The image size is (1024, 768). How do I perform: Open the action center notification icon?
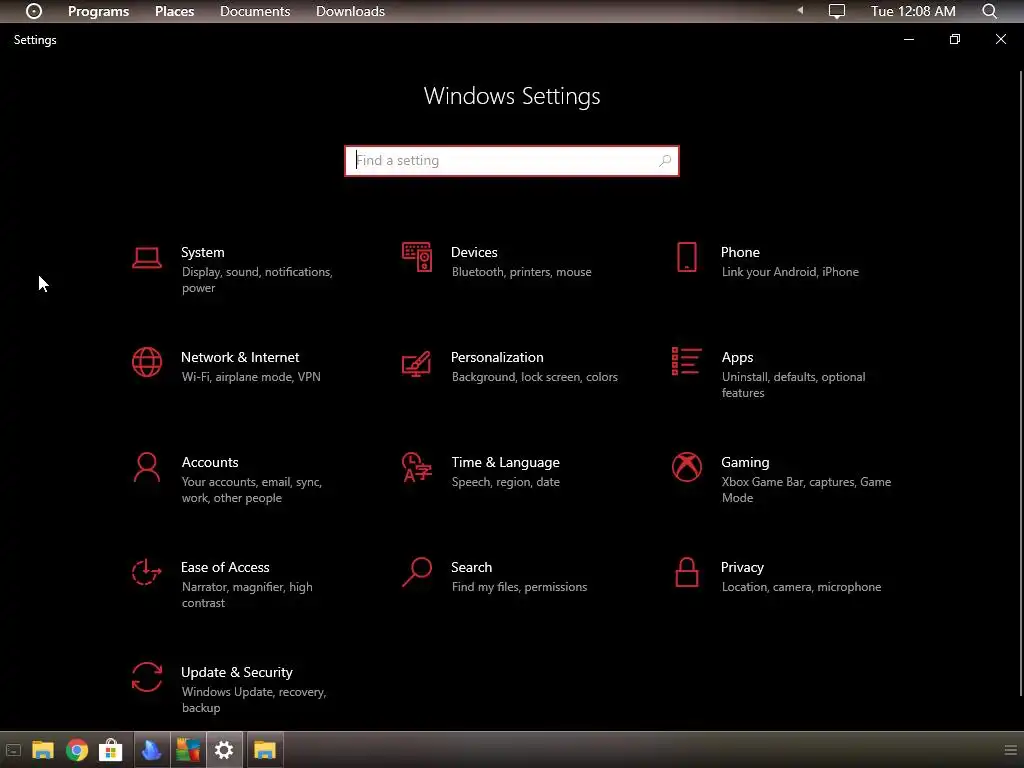pos(837,11)
